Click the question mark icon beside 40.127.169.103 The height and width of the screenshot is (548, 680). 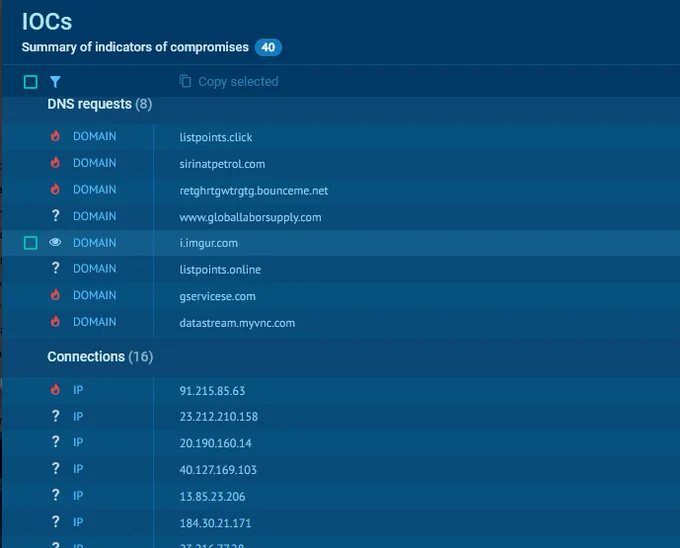pos(55,469)
